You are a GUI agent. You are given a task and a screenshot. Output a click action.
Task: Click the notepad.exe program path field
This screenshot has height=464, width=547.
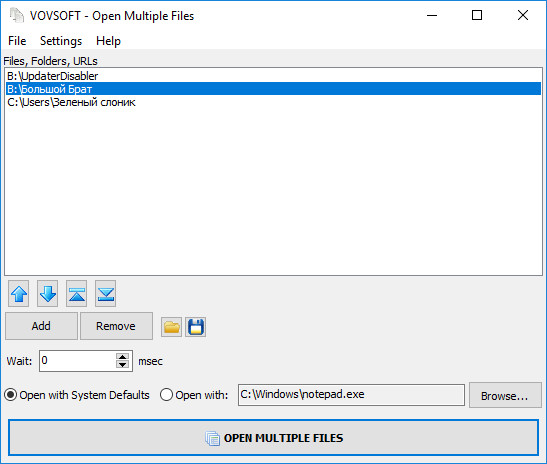point(351,395)
